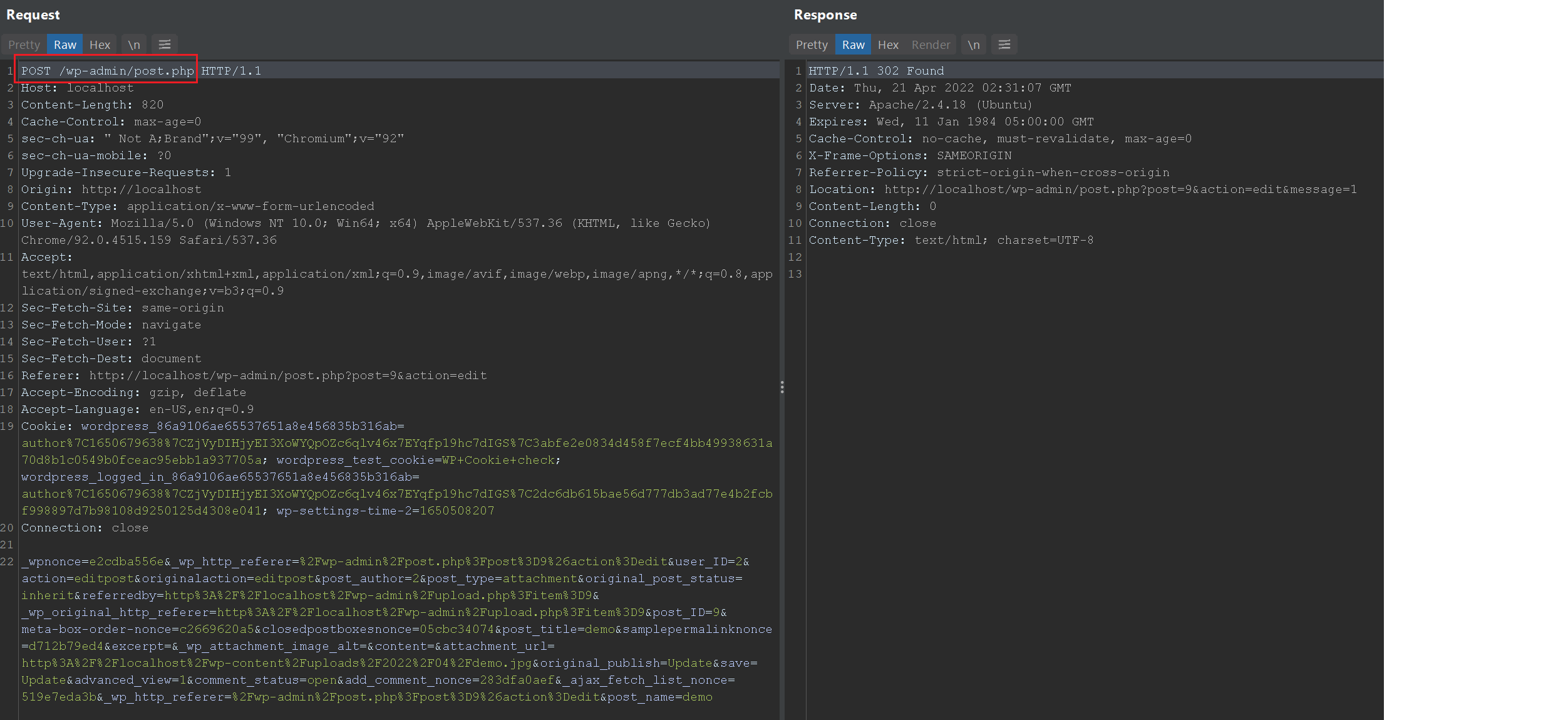Select the 'Content-Length: 820' request header

93,105
